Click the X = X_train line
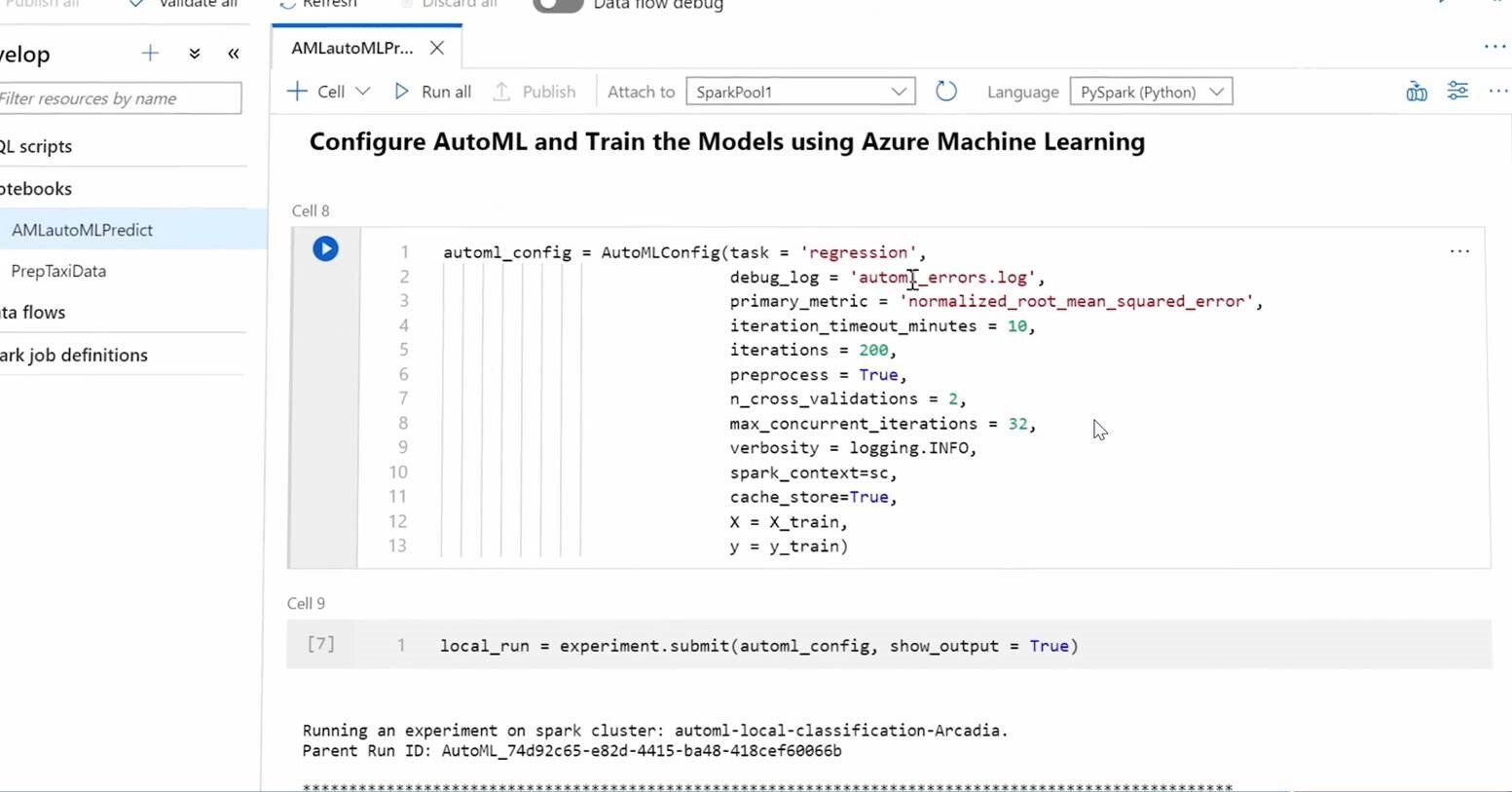 tap(789, 521)
